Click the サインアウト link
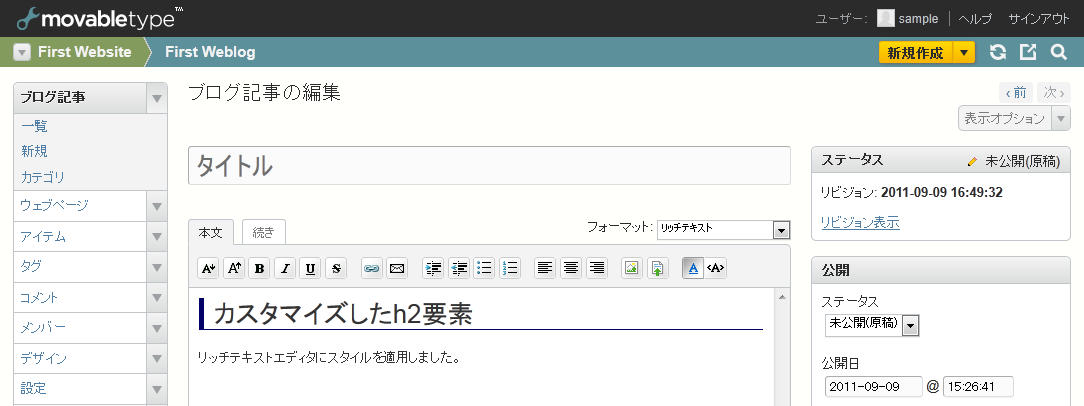This screenshot has width=1084, height=406. coord(1039,19)
